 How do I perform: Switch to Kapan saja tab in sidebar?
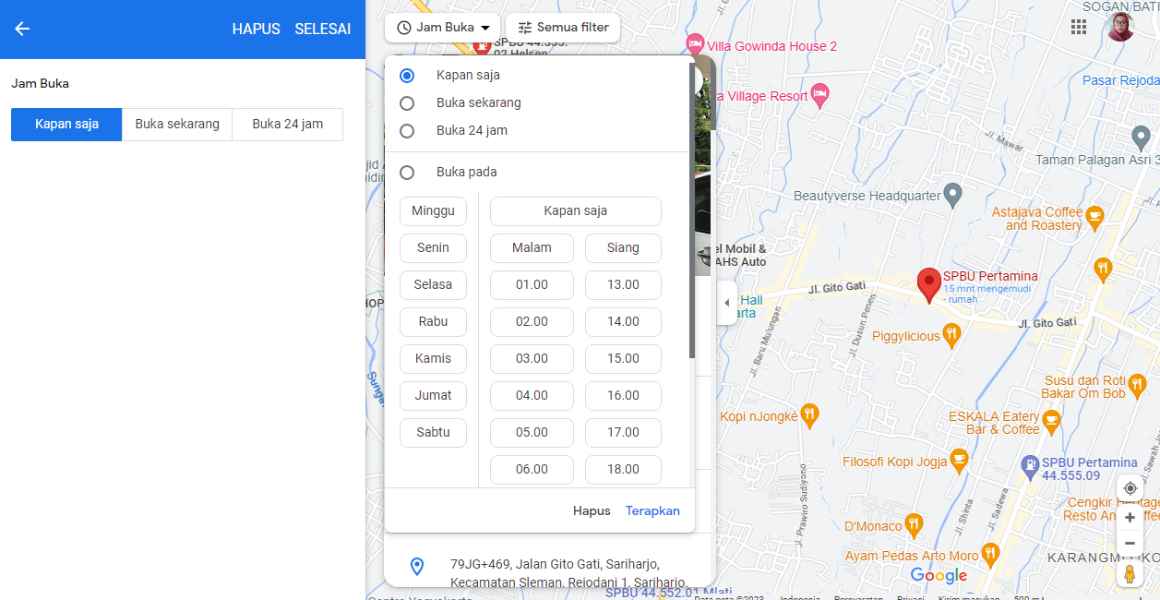click(x=67, y=124)
